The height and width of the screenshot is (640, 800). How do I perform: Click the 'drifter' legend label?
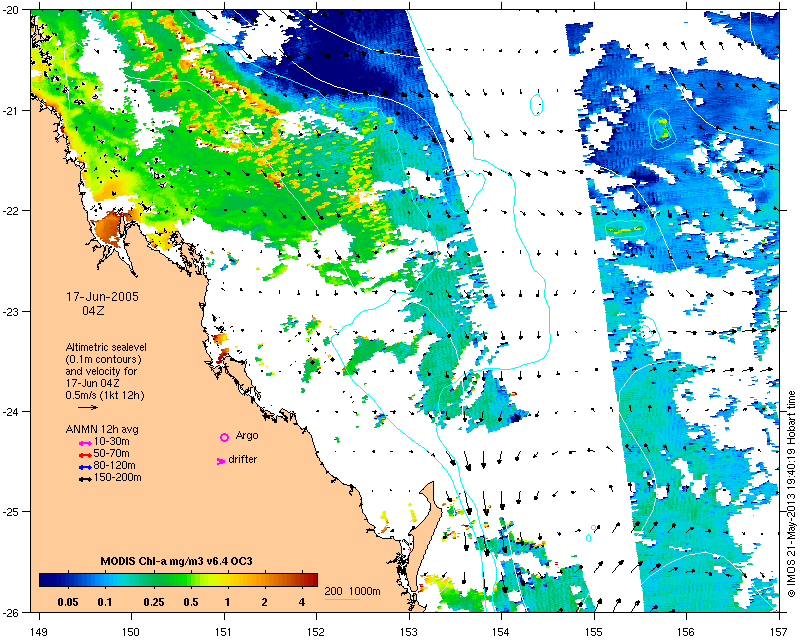tap(243, 459)
